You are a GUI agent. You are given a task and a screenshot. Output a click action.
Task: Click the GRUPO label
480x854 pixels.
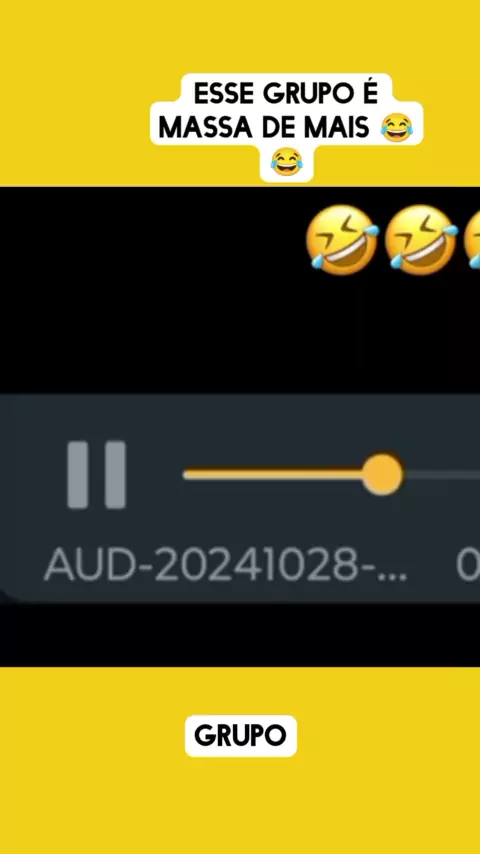point(240,736)
